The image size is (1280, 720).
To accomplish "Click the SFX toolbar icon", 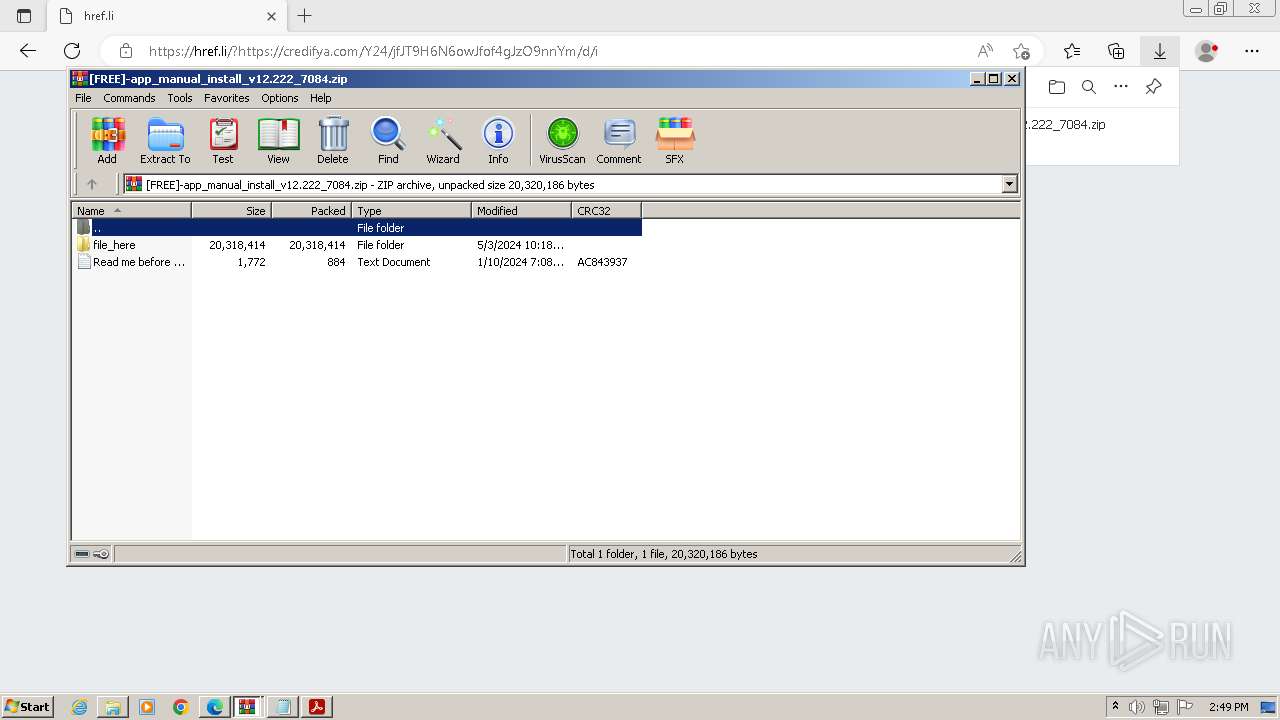I will click(x=675, y=140).
